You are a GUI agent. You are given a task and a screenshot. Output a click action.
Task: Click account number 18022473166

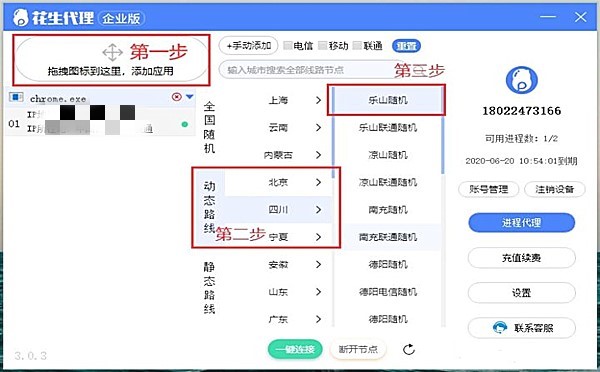coord(522,111)
